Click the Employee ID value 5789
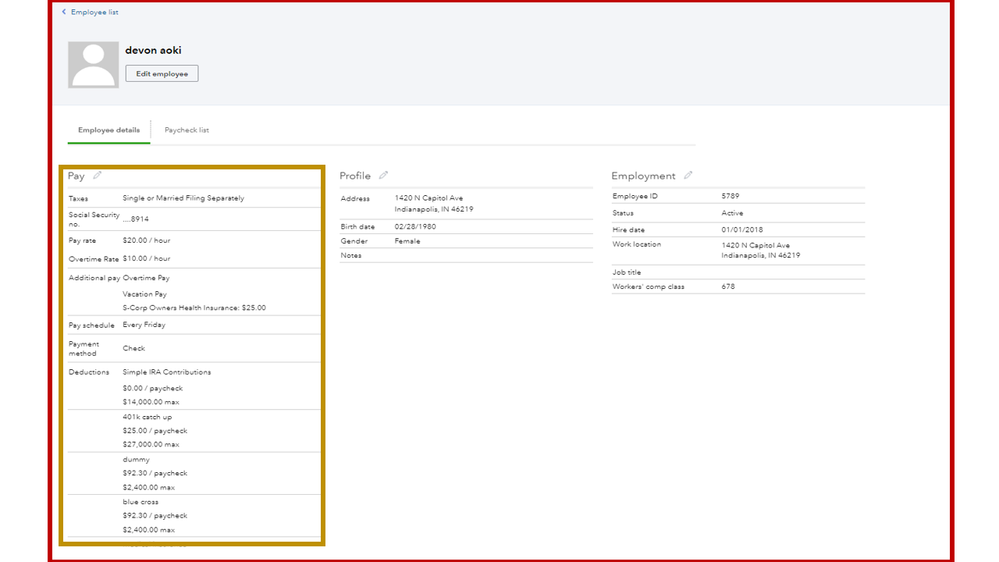 731,196
